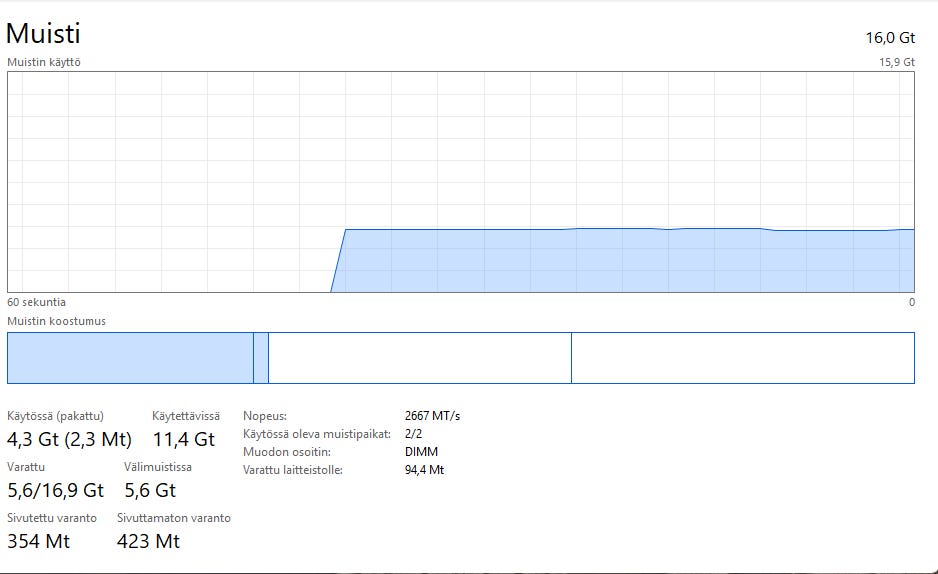Click the rightmost free segment of the composition bar
Screen dimensions: 938x574
click(x=742, y=358)
